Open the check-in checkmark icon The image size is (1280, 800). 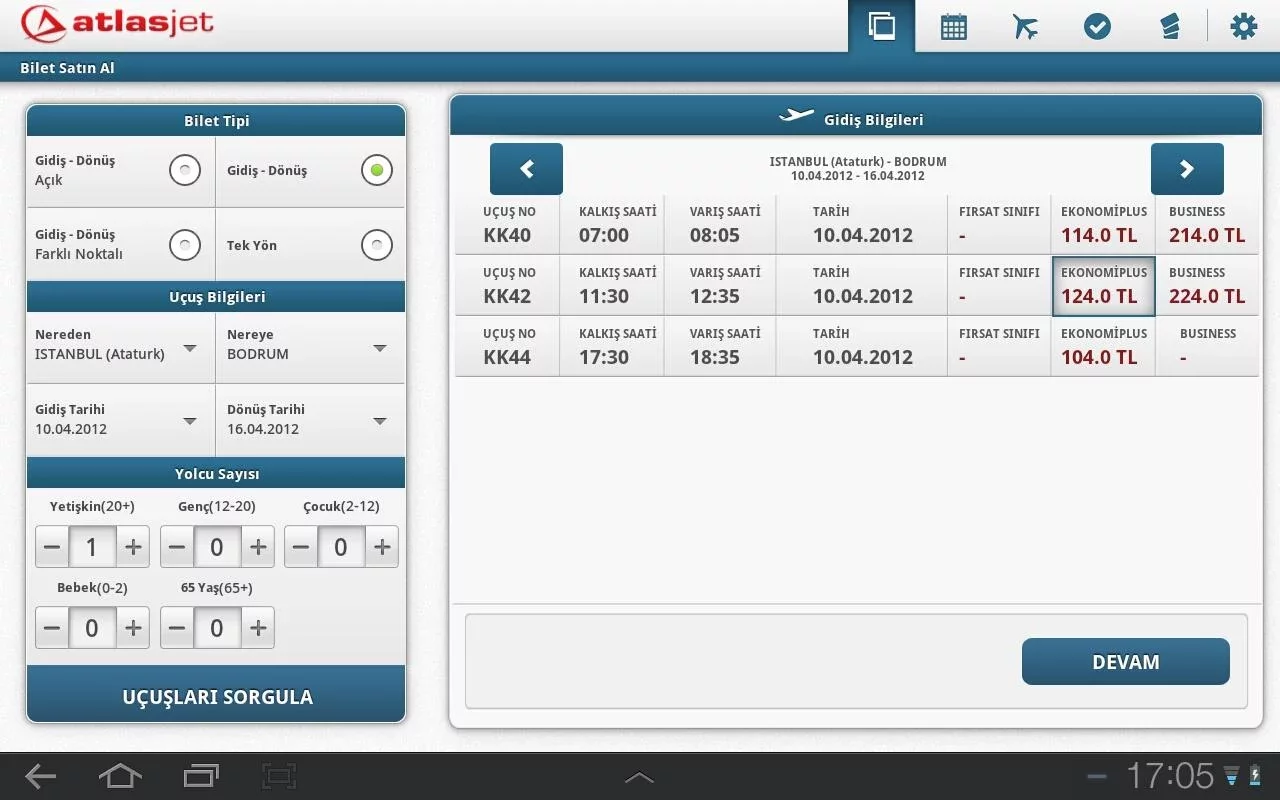[x=1097, y=26]
